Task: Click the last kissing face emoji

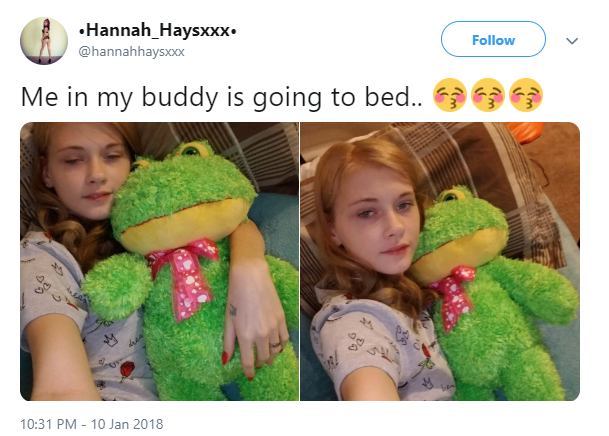Action: 526,96
